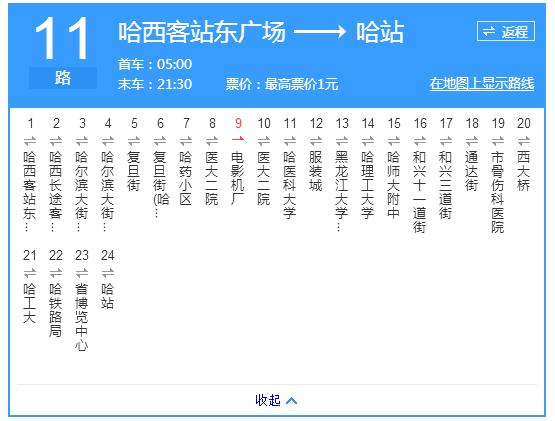Click the 返程 return-trip button
Screen dimensions: 555x421
[x=505, y=32]
